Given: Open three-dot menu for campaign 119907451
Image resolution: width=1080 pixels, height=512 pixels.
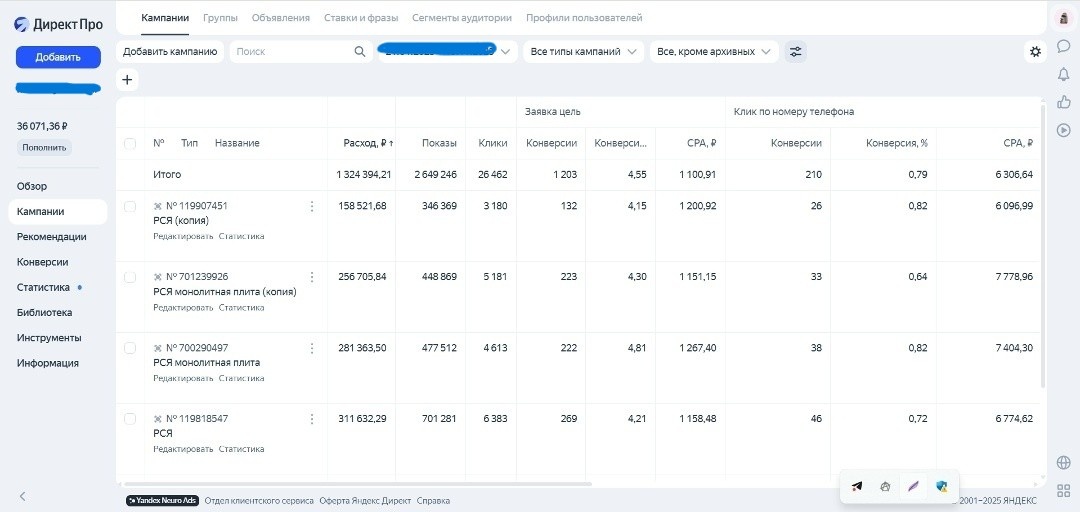Looking at the screenshot, I should [312, 206].
